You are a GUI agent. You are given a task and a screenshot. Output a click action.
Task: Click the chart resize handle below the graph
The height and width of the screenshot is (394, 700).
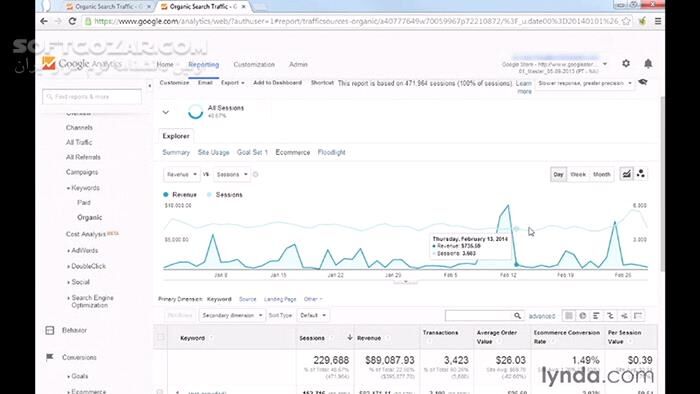pos(405,282)
